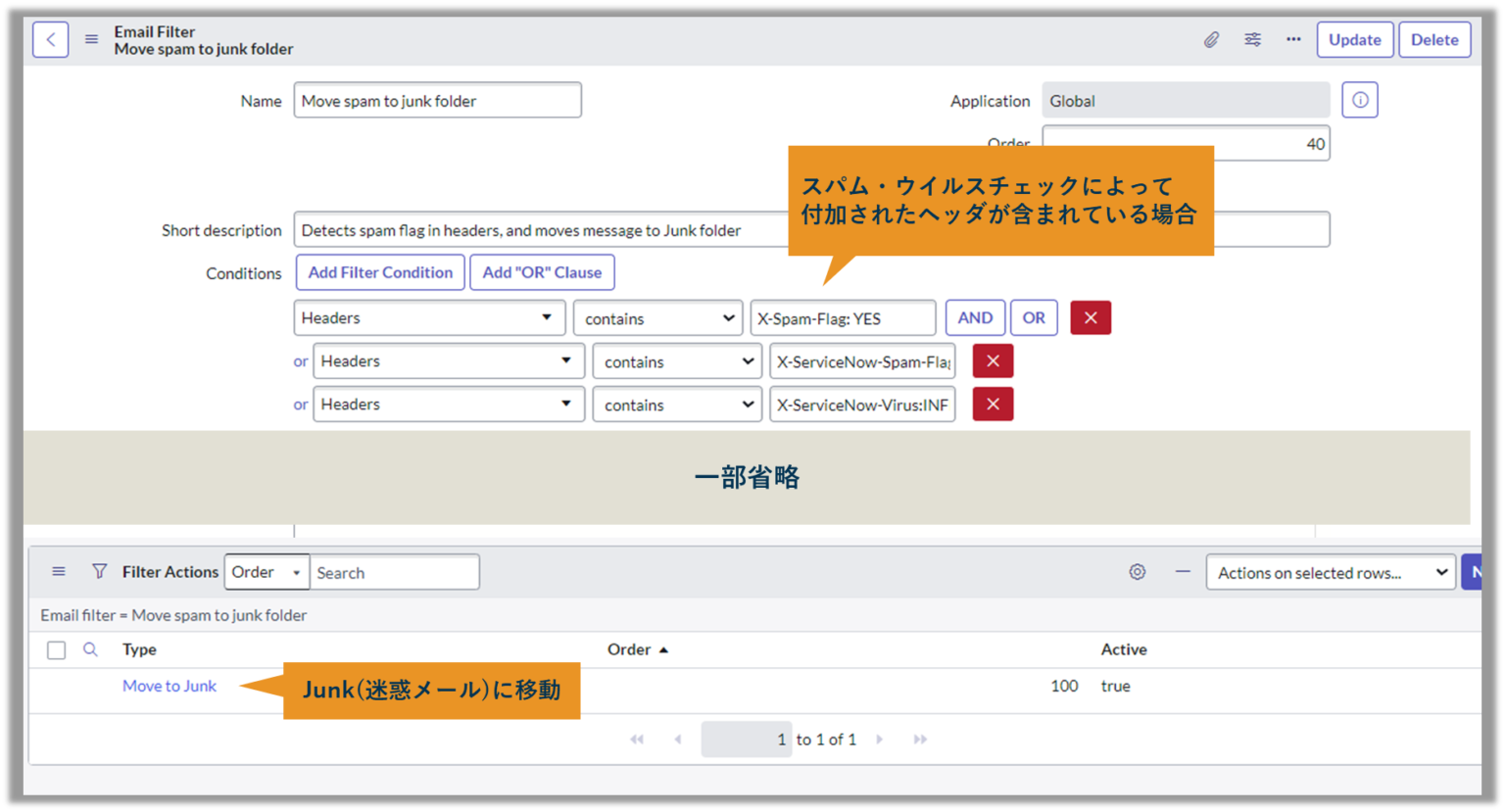Open the form context hamburger menu
The image size is (1505, 812).
(91, 39)
